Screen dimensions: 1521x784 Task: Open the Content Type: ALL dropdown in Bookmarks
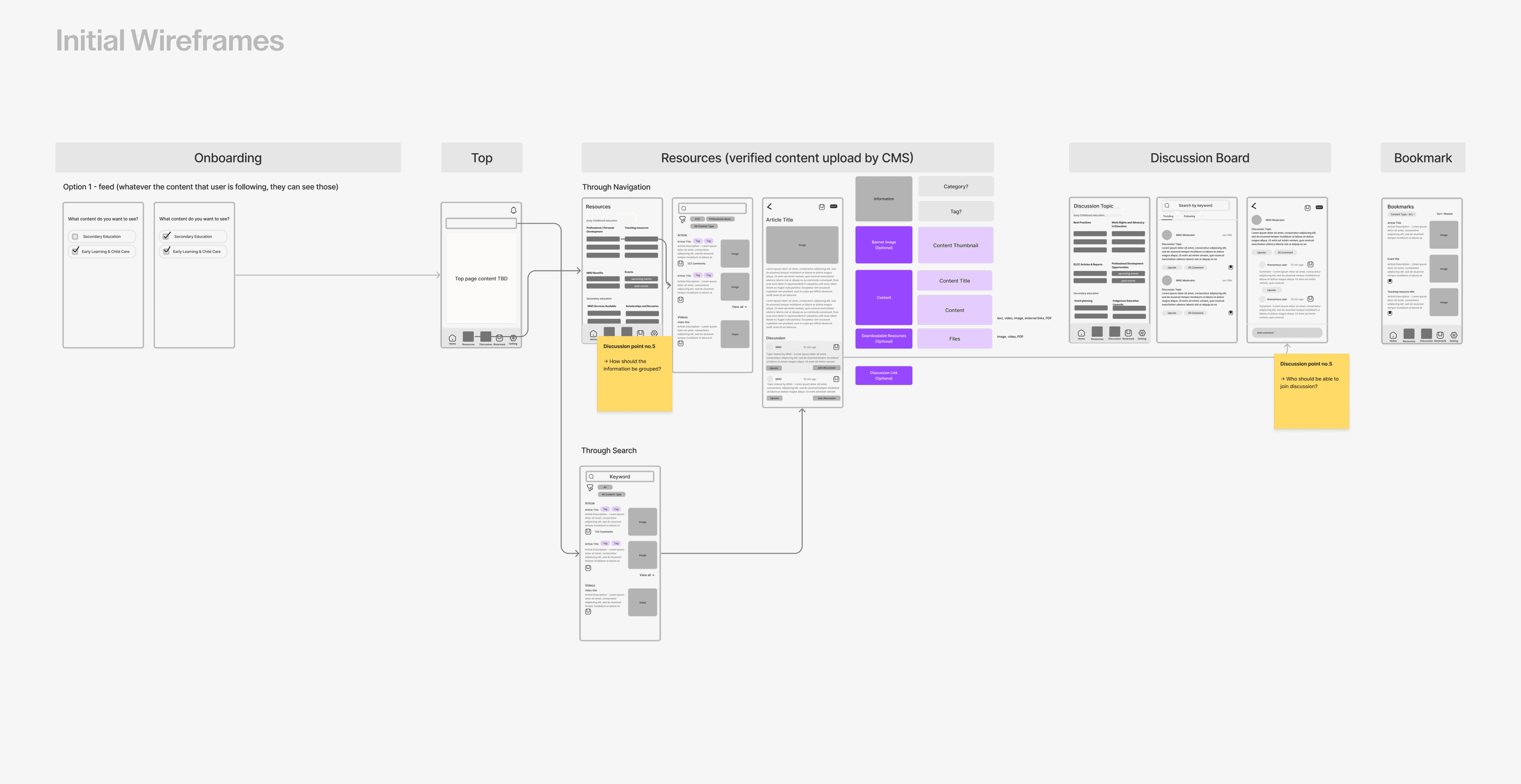click(1402, 214)
